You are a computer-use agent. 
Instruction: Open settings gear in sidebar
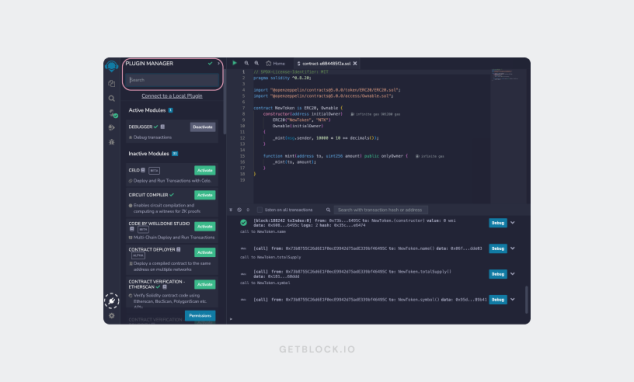pos(112,316)
